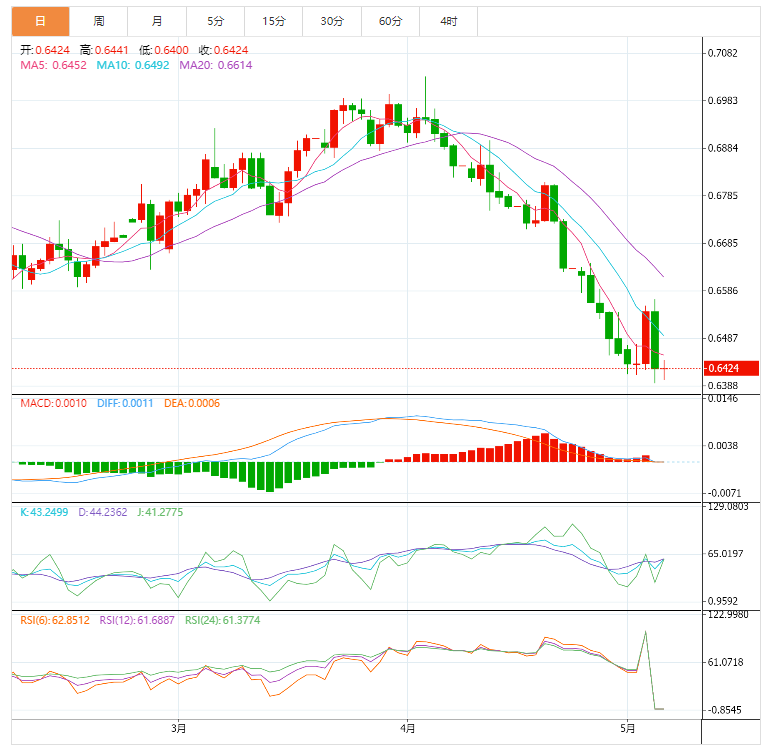Click the 0.6487 price axis label

coord(723,338)
